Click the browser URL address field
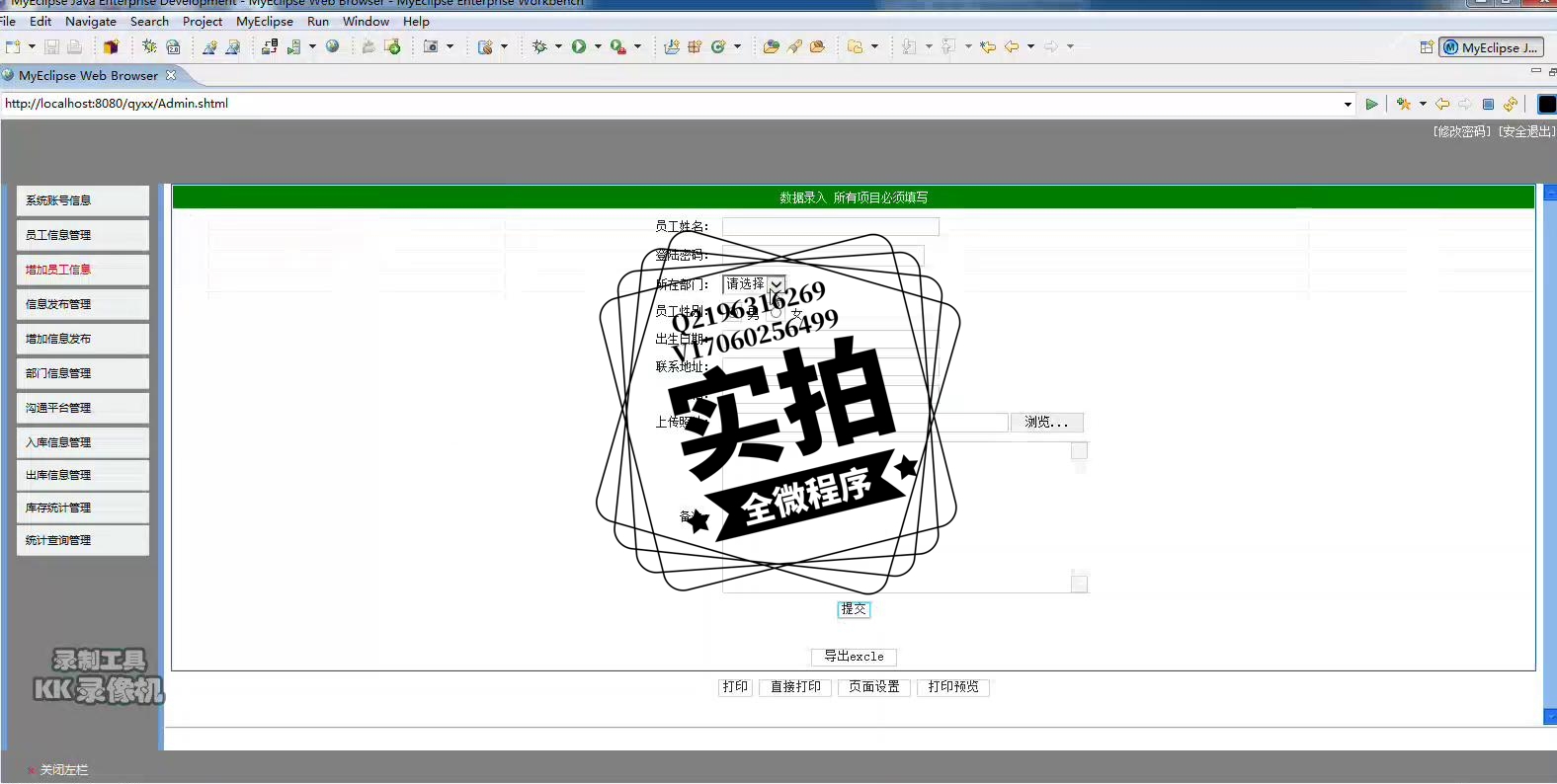The image size is (1557, 784). (x=672, y=104)
